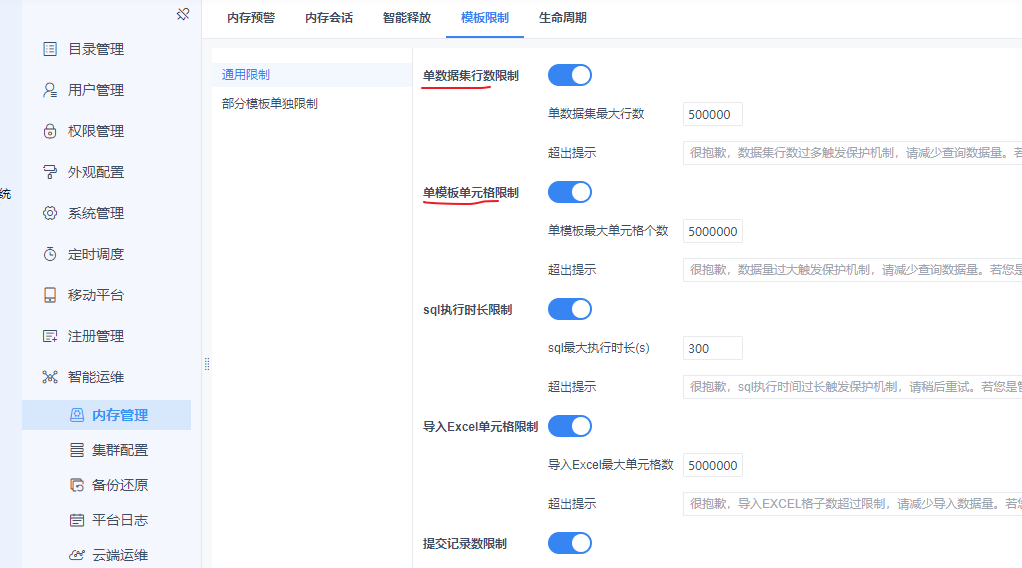Click 超出提示 field under 单模板最大单元格个数
Screen dimensions: 1022x568
(853, 270)
